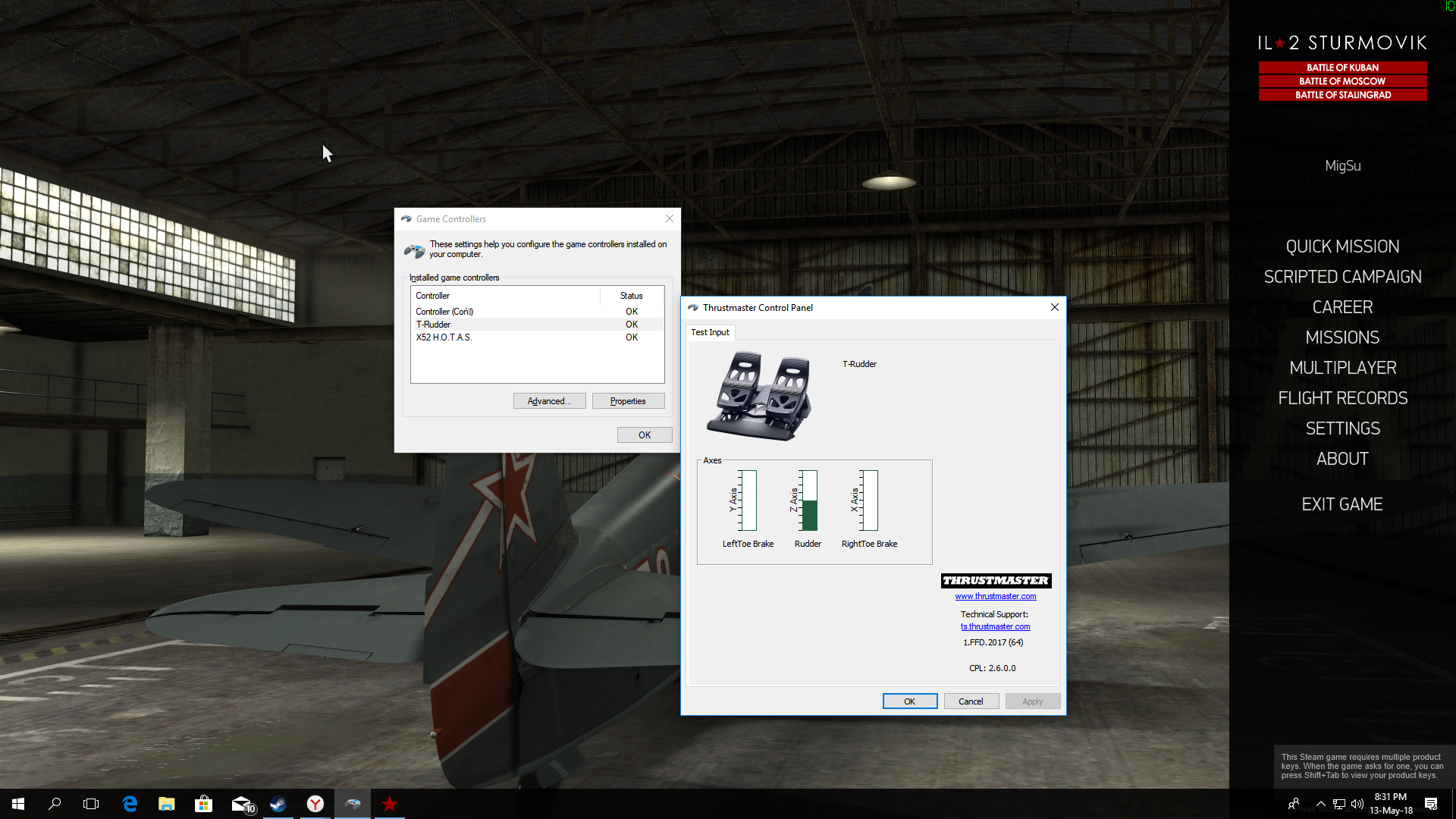The image size is (1456, 819).
Task: Open Task View icon
Action: (91, 804)
